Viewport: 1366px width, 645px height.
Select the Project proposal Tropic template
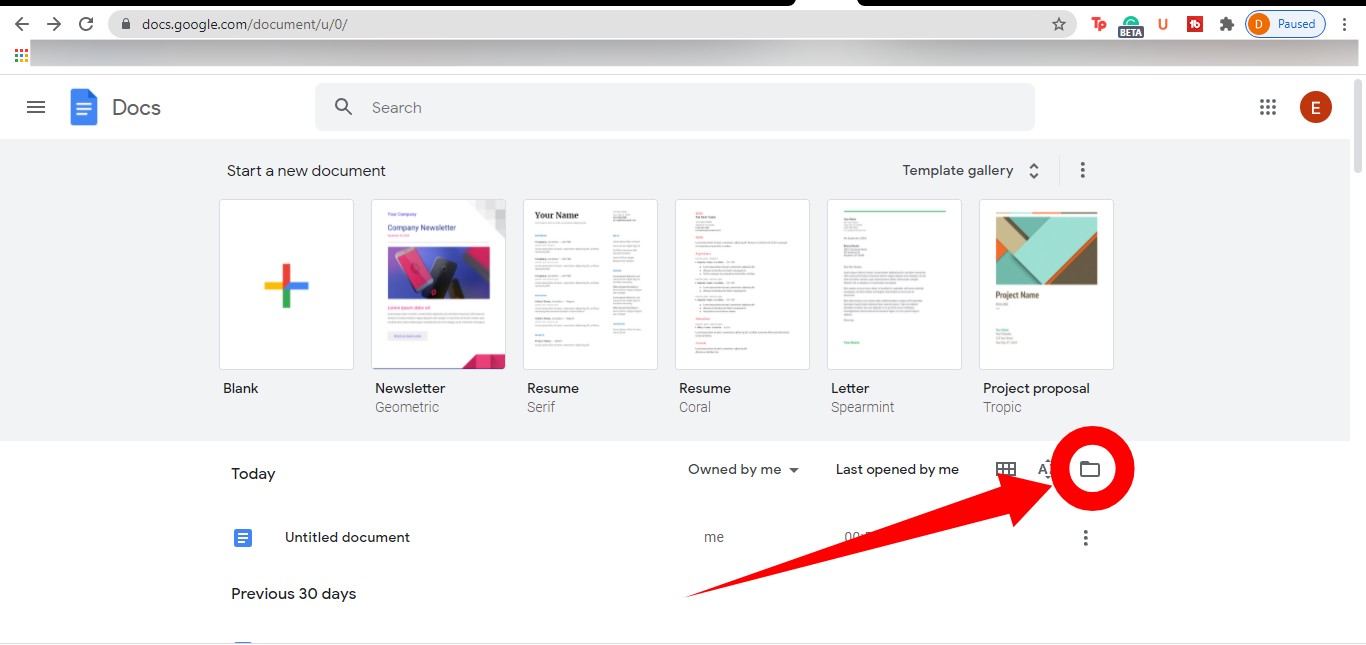pos(1045,284)
